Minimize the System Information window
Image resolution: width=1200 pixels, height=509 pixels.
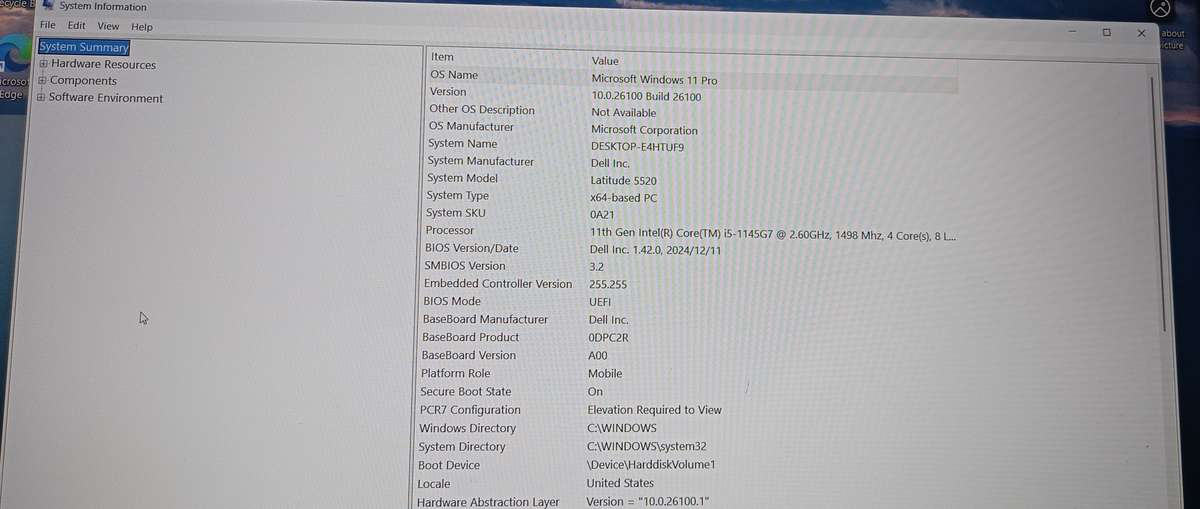click(1071, 32)
